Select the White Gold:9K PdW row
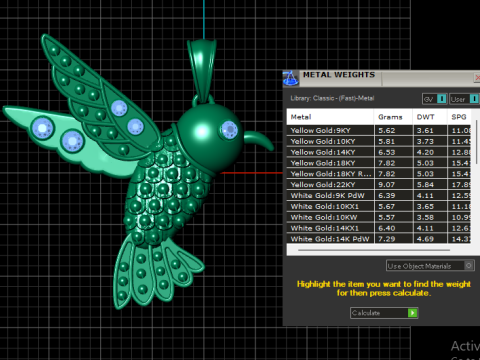The height and width of the screenshot is (360, 480). (x=379, y=195)
